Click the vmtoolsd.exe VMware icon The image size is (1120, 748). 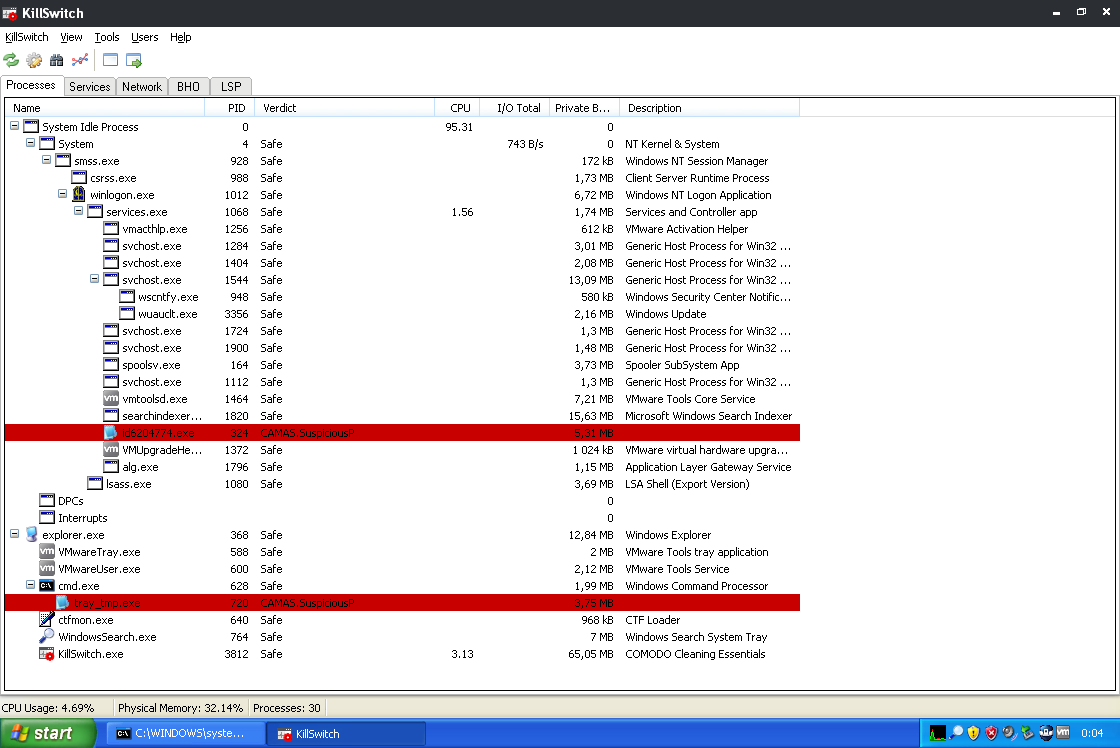click(x=111, y=399)
